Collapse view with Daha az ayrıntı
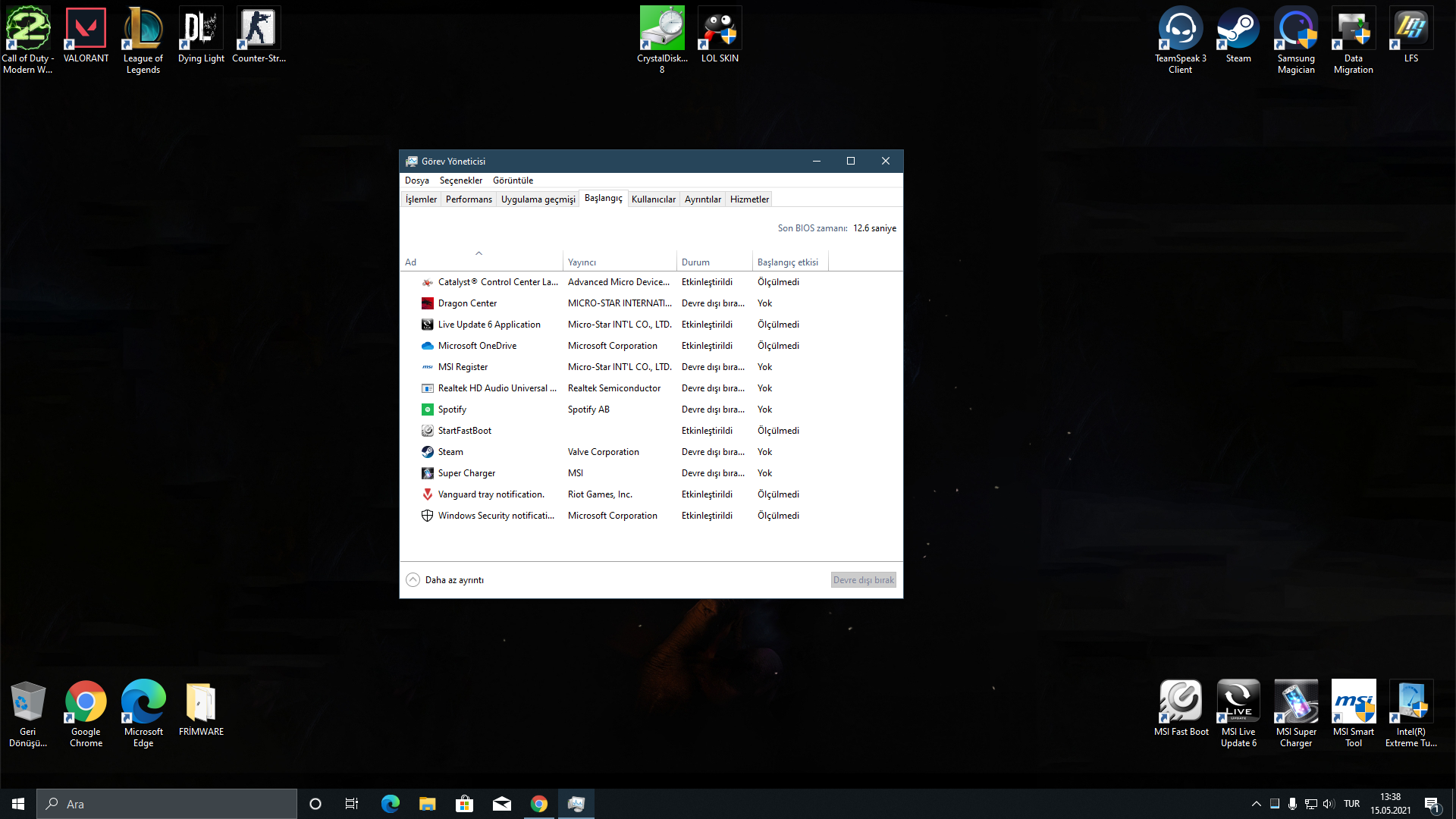 pyautogui.click(x=445, y=580)
